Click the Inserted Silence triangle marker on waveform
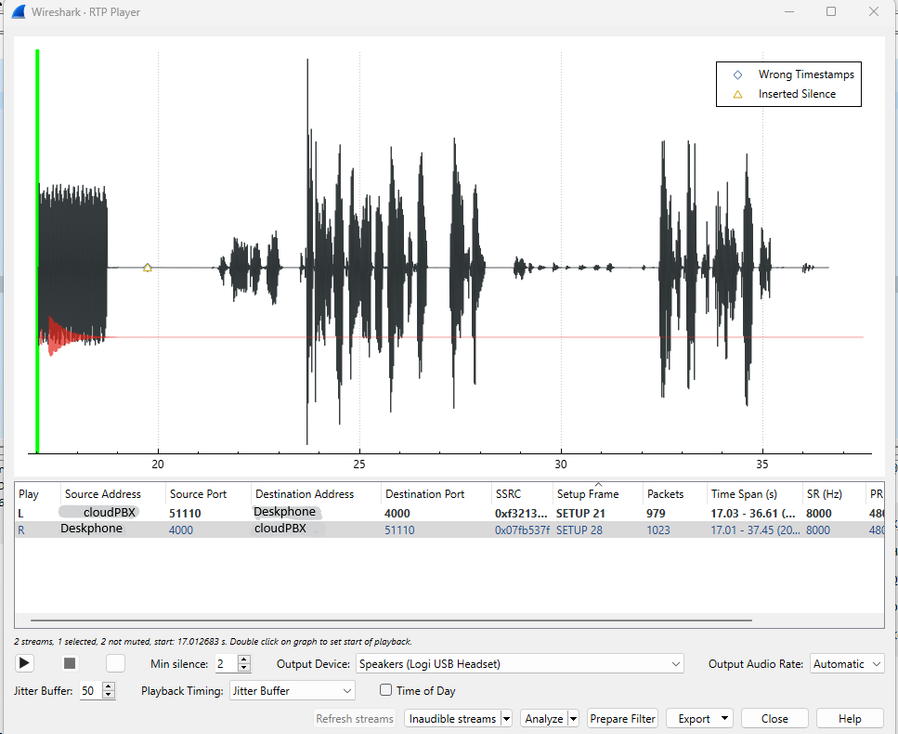Viewport: 898px width, 734px height. (x=148, y=267)
